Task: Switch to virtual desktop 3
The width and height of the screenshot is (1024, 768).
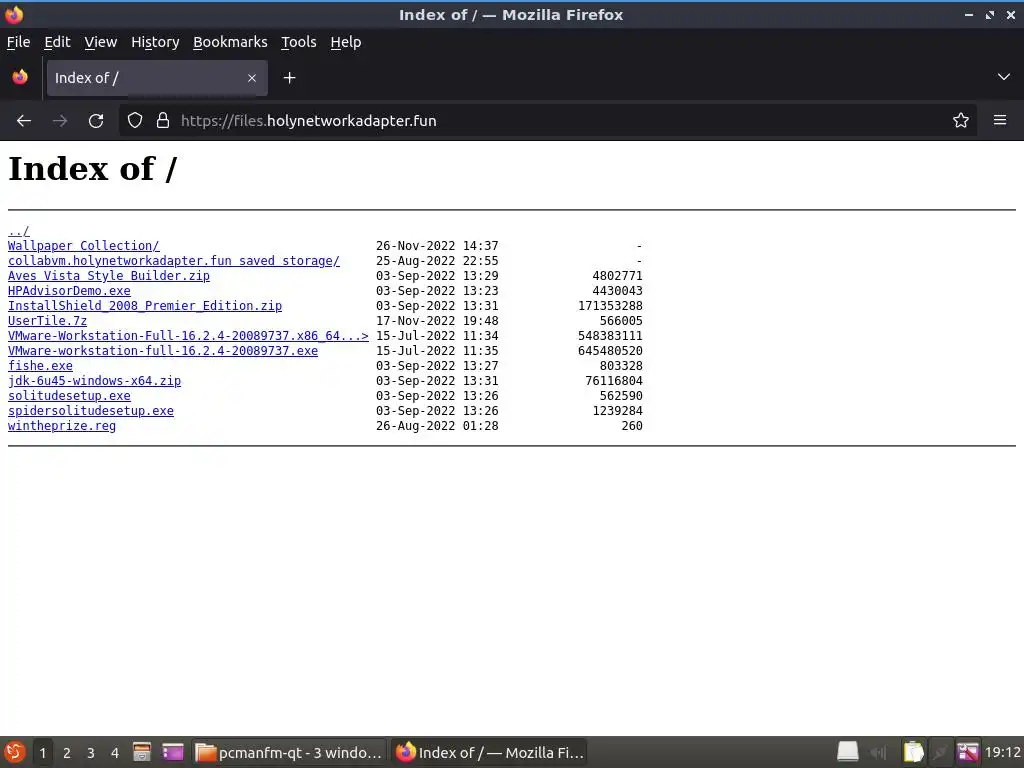Action: (91, 753)
